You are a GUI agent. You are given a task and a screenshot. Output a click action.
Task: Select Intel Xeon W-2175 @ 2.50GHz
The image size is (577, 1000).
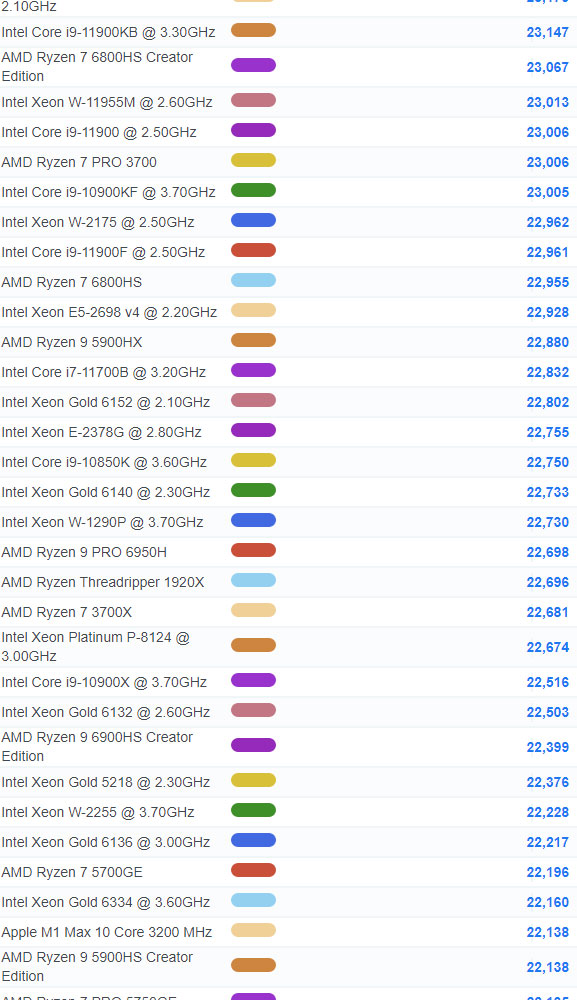(98, 222)
